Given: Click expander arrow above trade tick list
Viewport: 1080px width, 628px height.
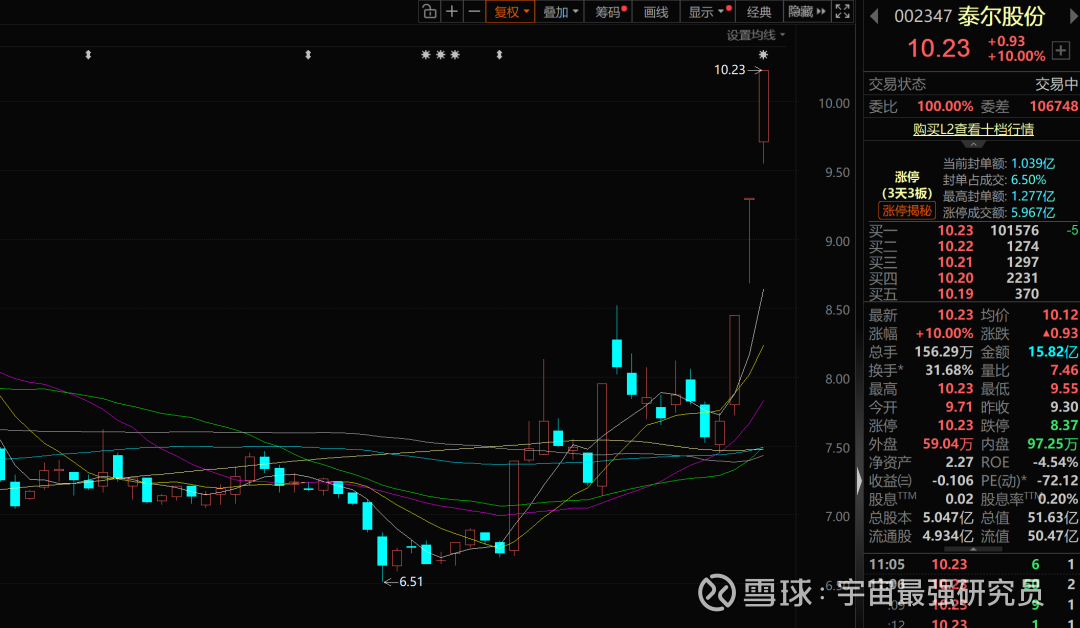Looking at the screenshot, I should pyautogui.click(x=973, y=550).
